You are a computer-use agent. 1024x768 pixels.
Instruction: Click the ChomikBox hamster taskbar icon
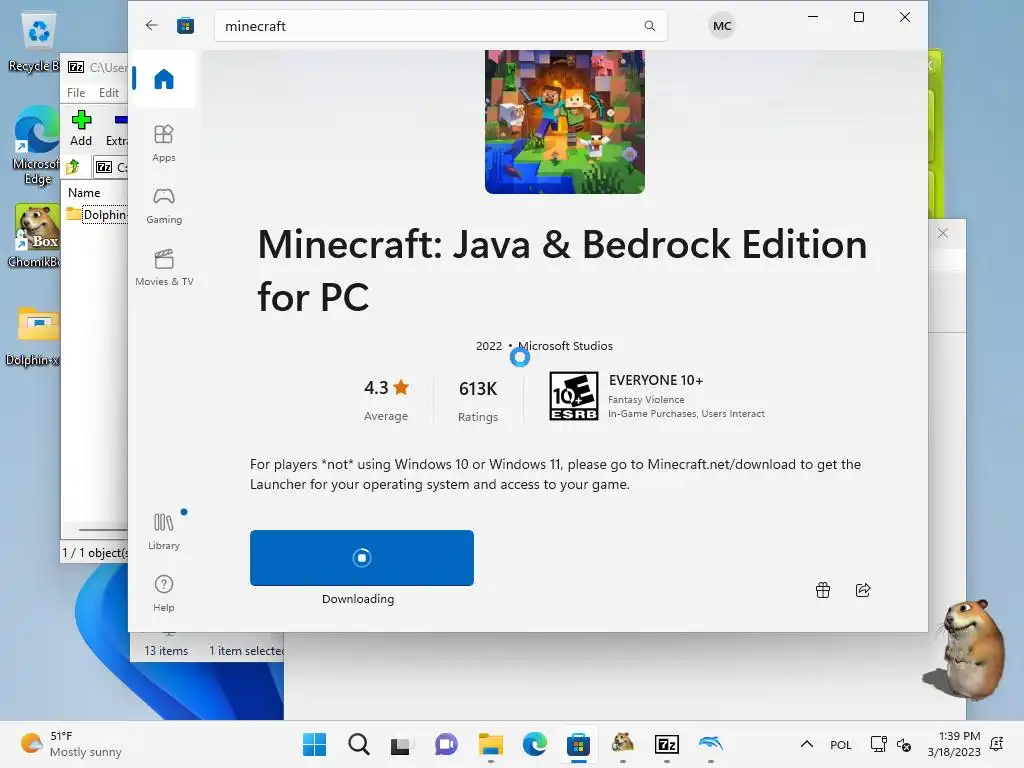tap(622, 743)
